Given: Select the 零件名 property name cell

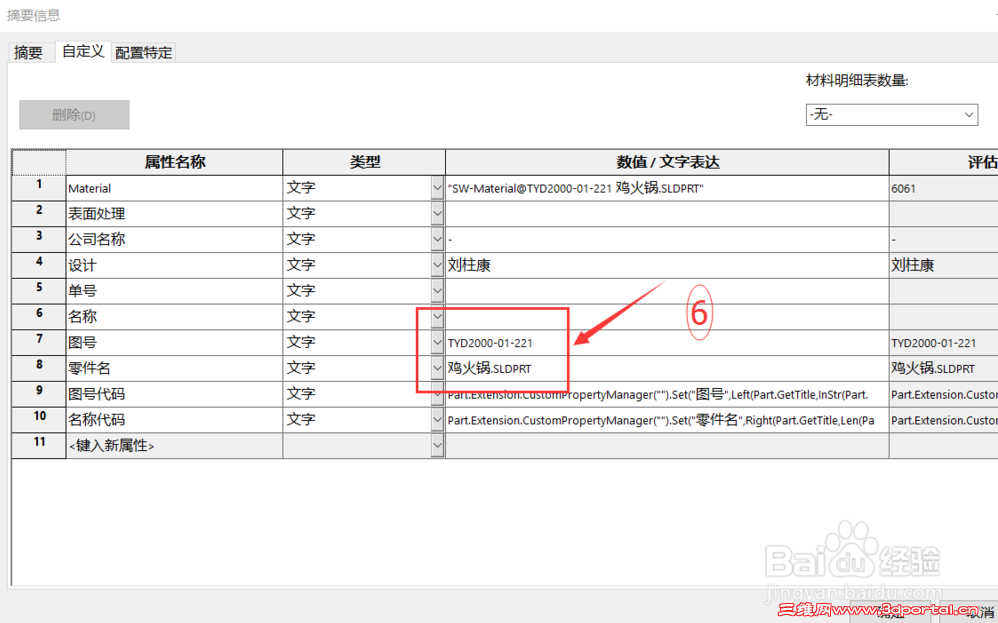Looking at the screenshot, I should [x=174, y=368].
